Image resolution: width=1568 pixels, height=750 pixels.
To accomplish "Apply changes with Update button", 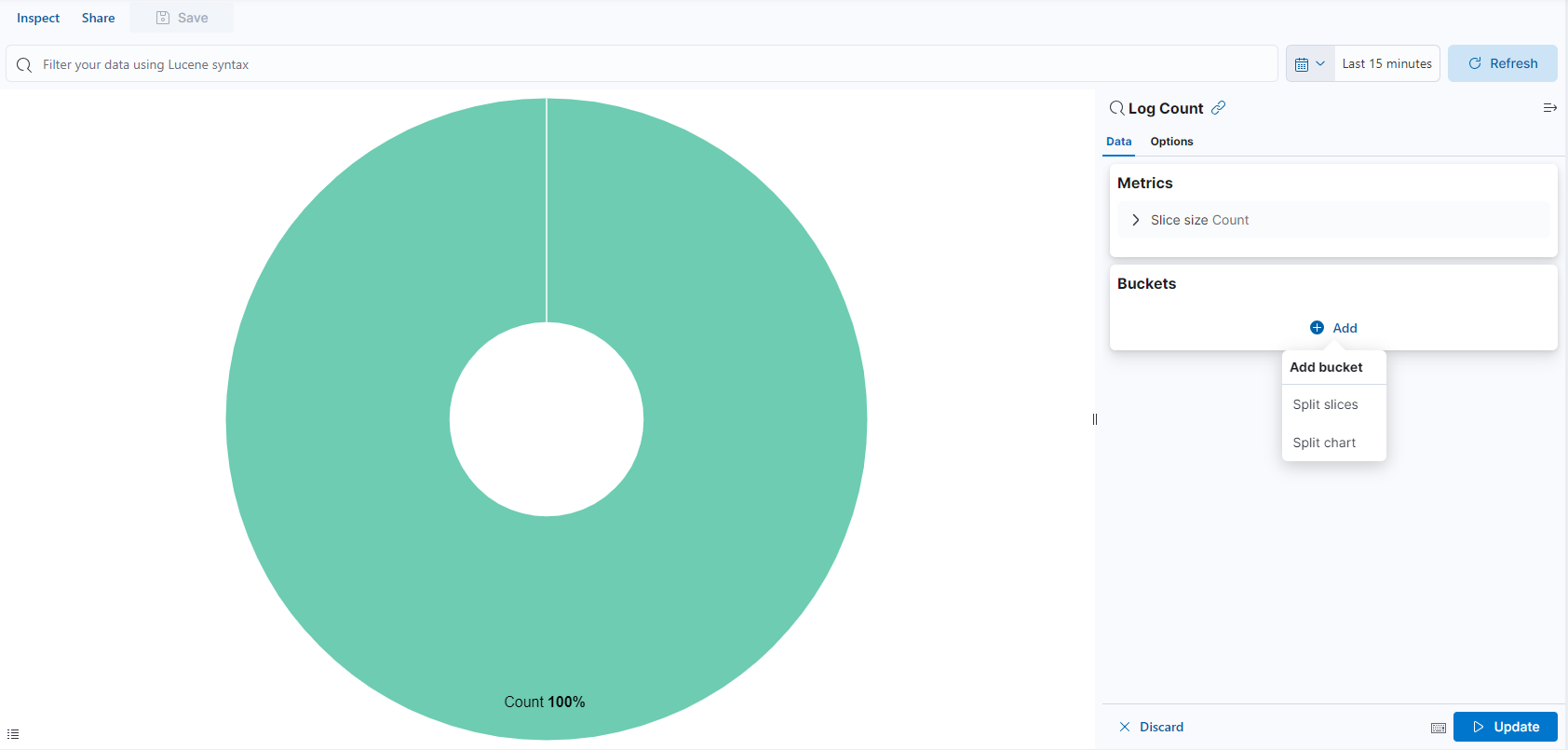I will click(1505, 727).
